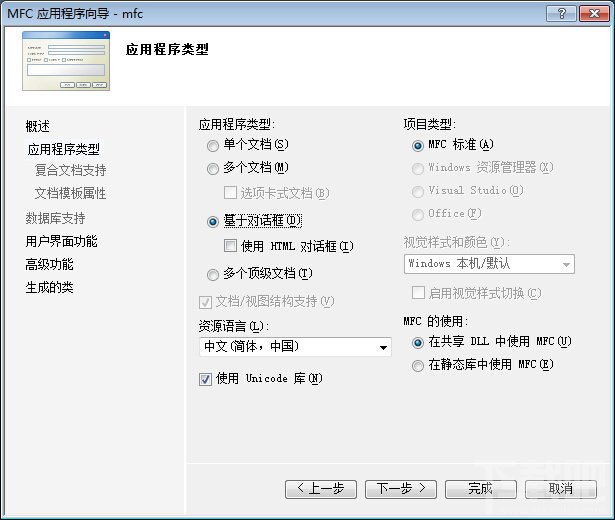The width and height of the screenshot is (615, 520).
Task: Open the 资源语言 dropdown
Action: [295, 347]
